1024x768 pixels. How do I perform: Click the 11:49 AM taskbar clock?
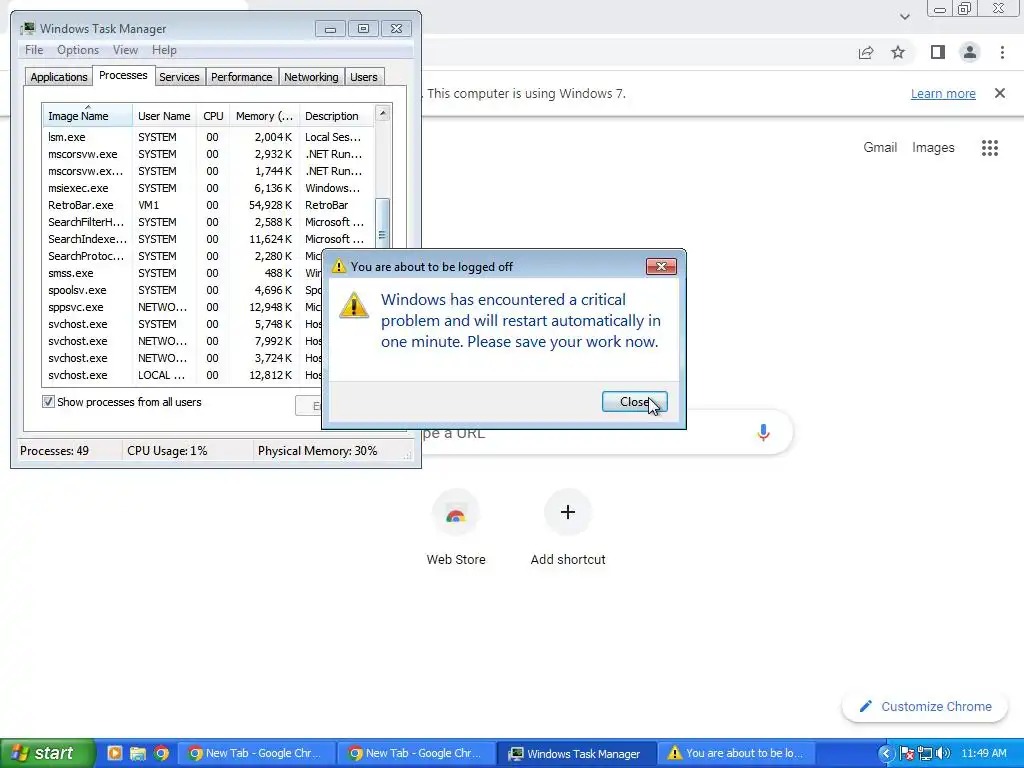984,753
